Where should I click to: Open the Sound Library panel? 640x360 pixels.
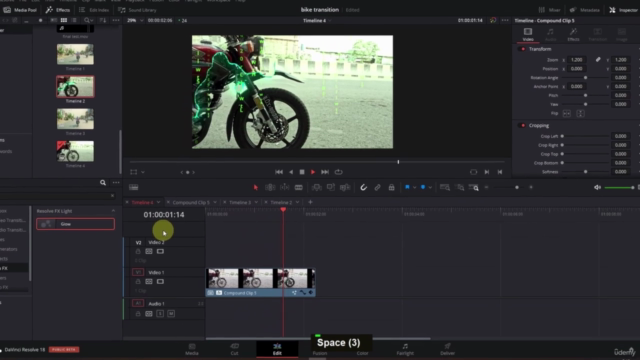click(137, 10)
